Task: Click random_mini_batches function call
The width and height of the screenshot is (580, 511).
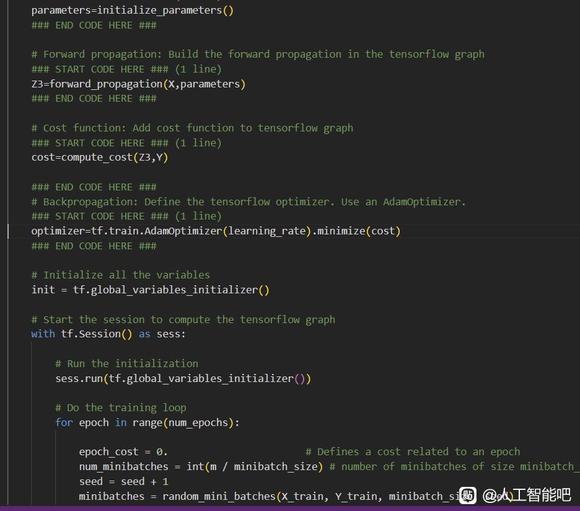Action: (x=219, y=496)
